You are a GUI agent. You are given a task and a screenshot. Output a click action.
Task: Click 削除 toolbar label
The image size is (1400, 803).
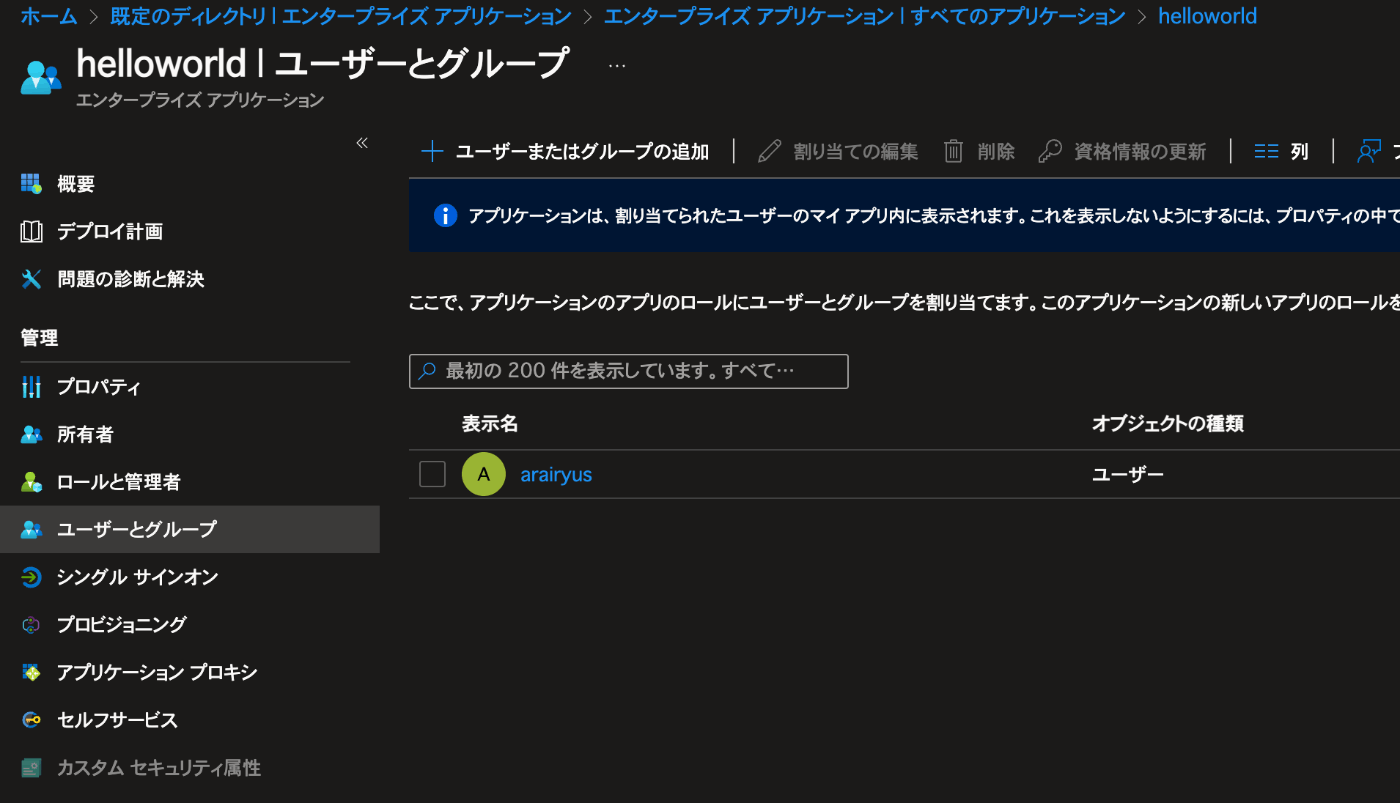(x=996, y=152)
